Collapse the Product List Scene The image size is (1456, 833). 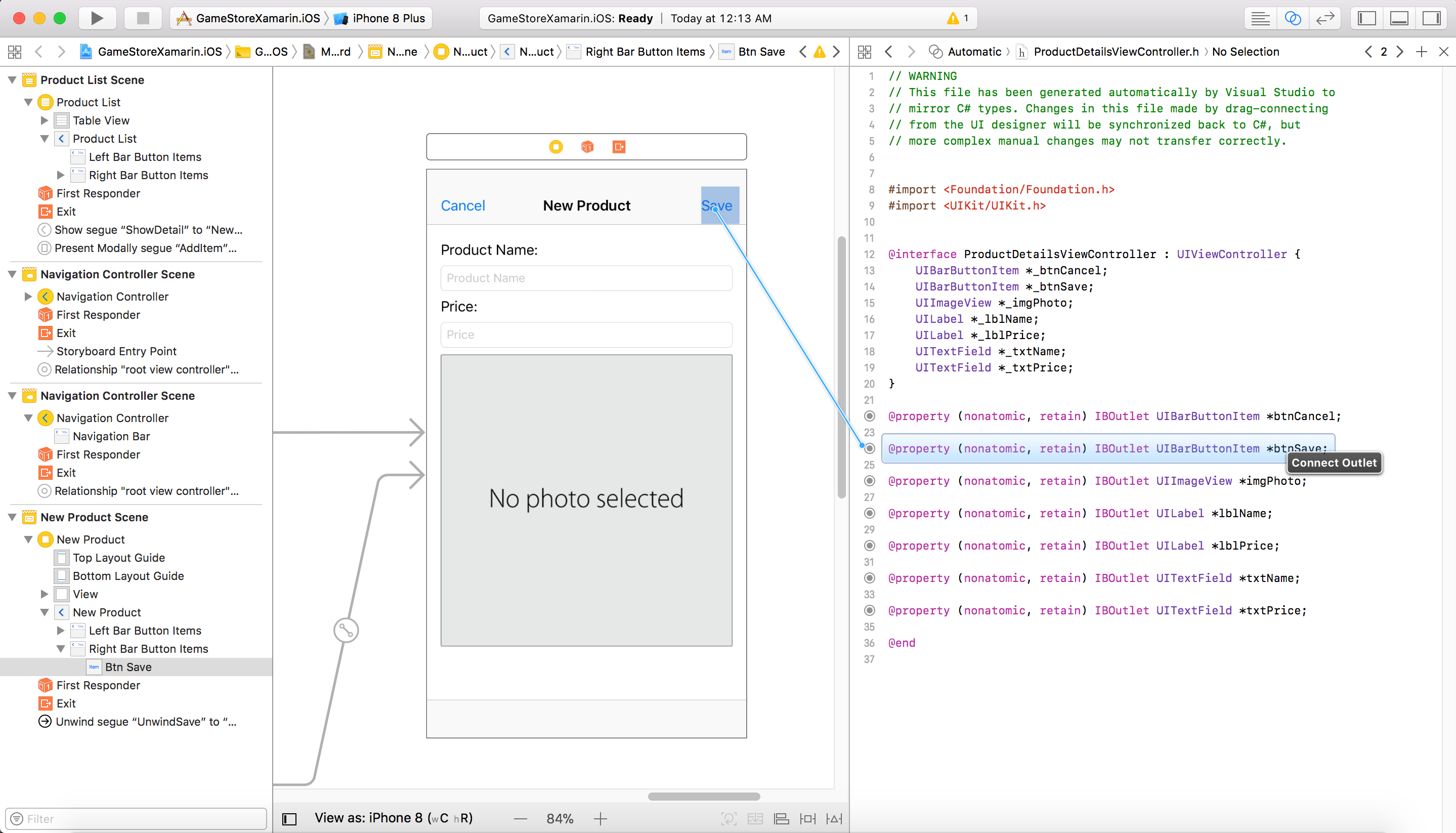click(12, 80)
